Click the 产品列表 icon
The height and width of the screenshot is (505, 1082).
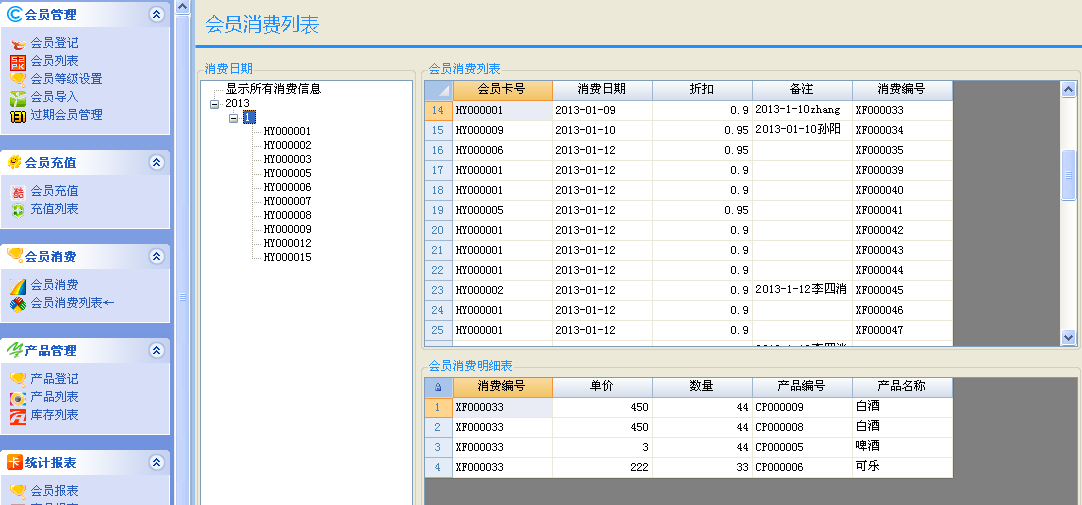(17, 397)
